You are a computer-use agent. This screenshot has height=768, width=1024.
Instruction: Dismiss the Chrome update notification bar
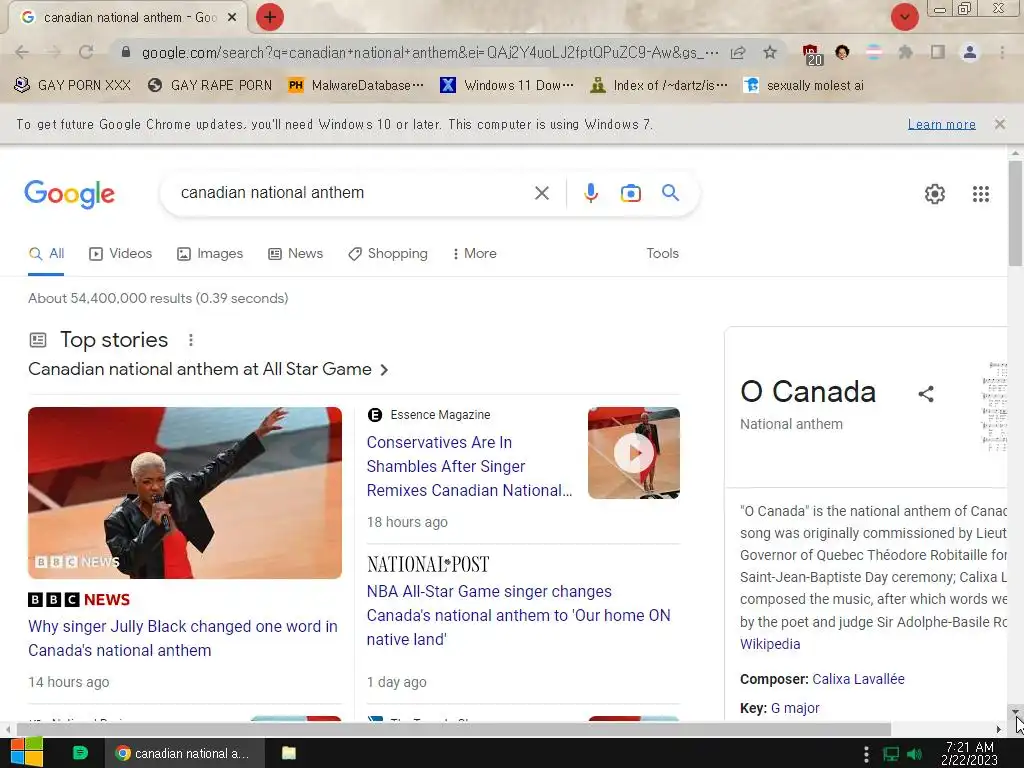tap(999, 124)
